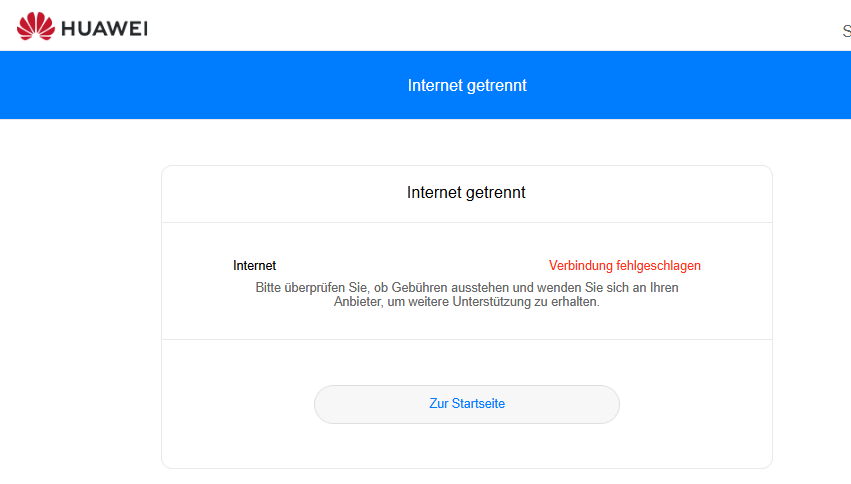Click an empty area of the blue banner

[x=200, y=85]
